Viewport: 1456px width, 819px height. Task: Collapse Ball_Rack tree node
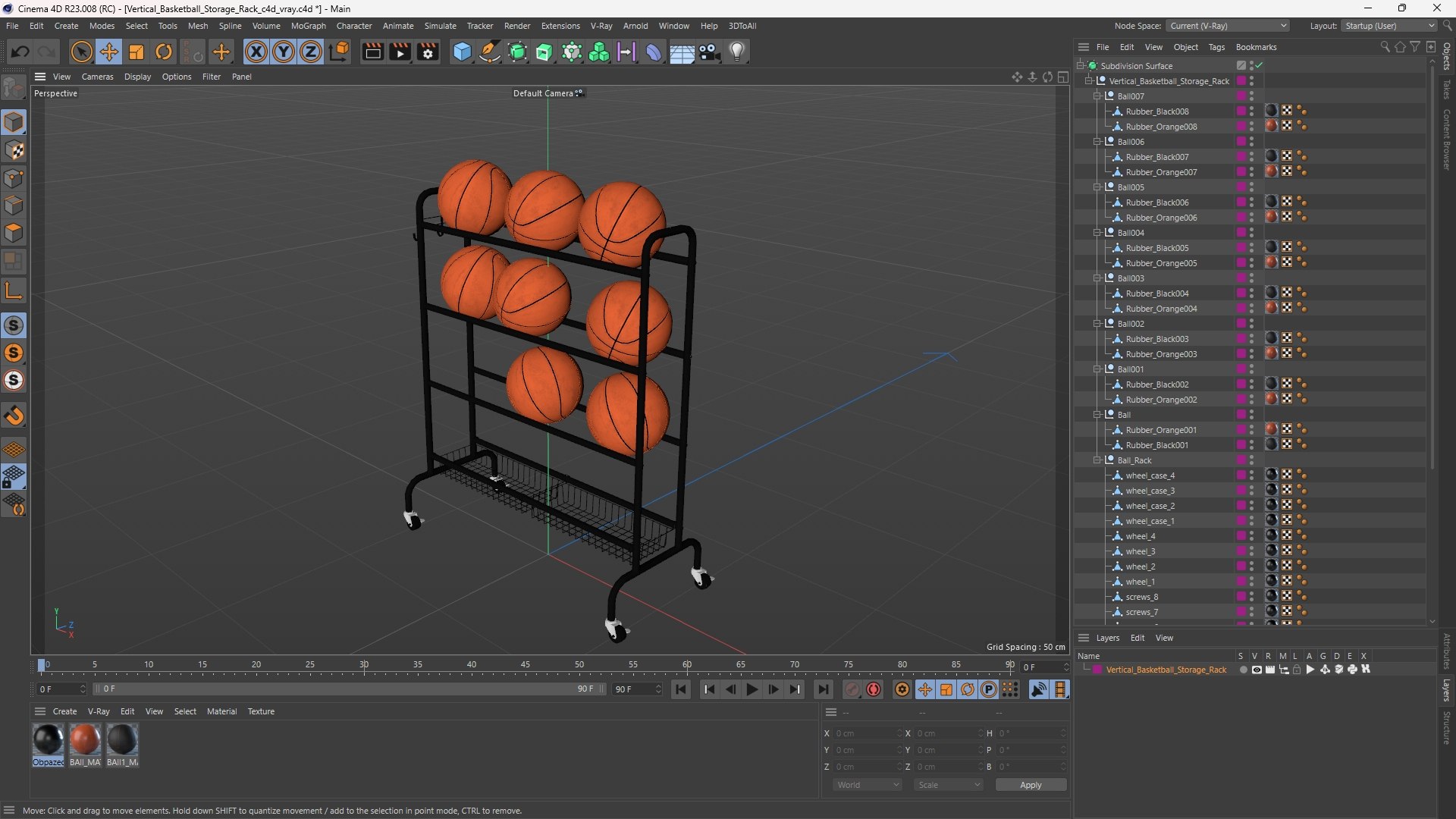(1097, 460)
